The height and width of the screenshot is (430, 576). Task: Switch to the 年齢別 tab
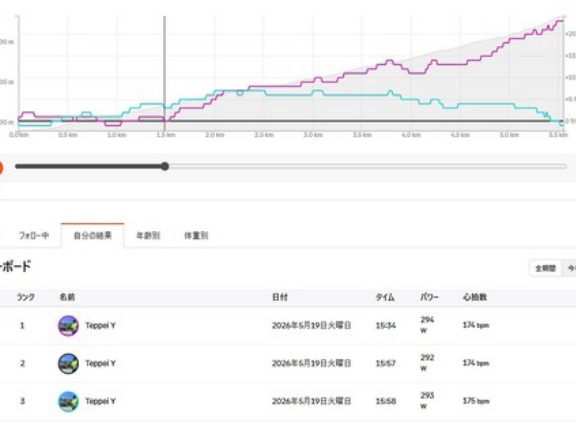point(148,235)
